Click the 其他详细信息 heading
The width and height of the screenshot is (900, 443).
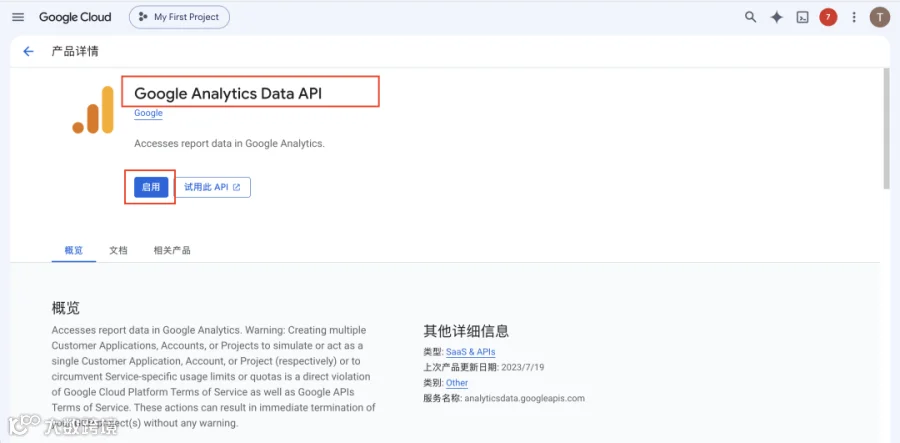coord(466,331)
